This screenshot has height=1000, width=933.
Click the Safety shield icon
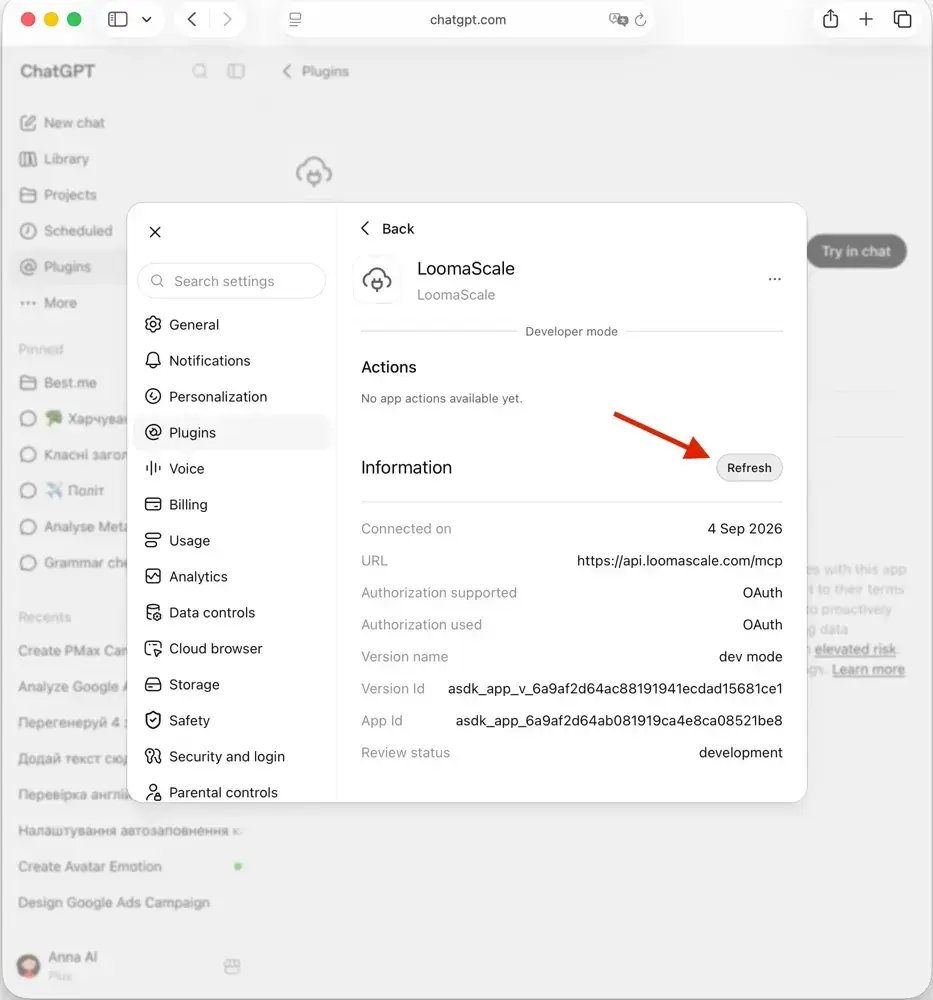pos(153,721)
